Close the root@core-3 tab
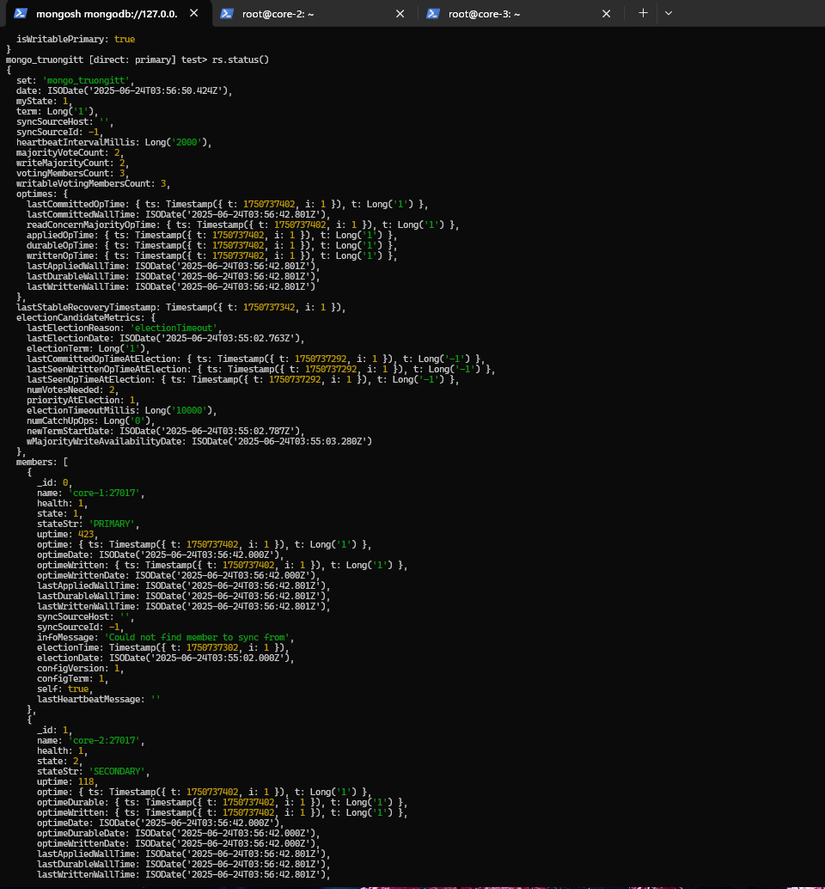The width and height of the screenshot is (825, 889). coord(606,13)
